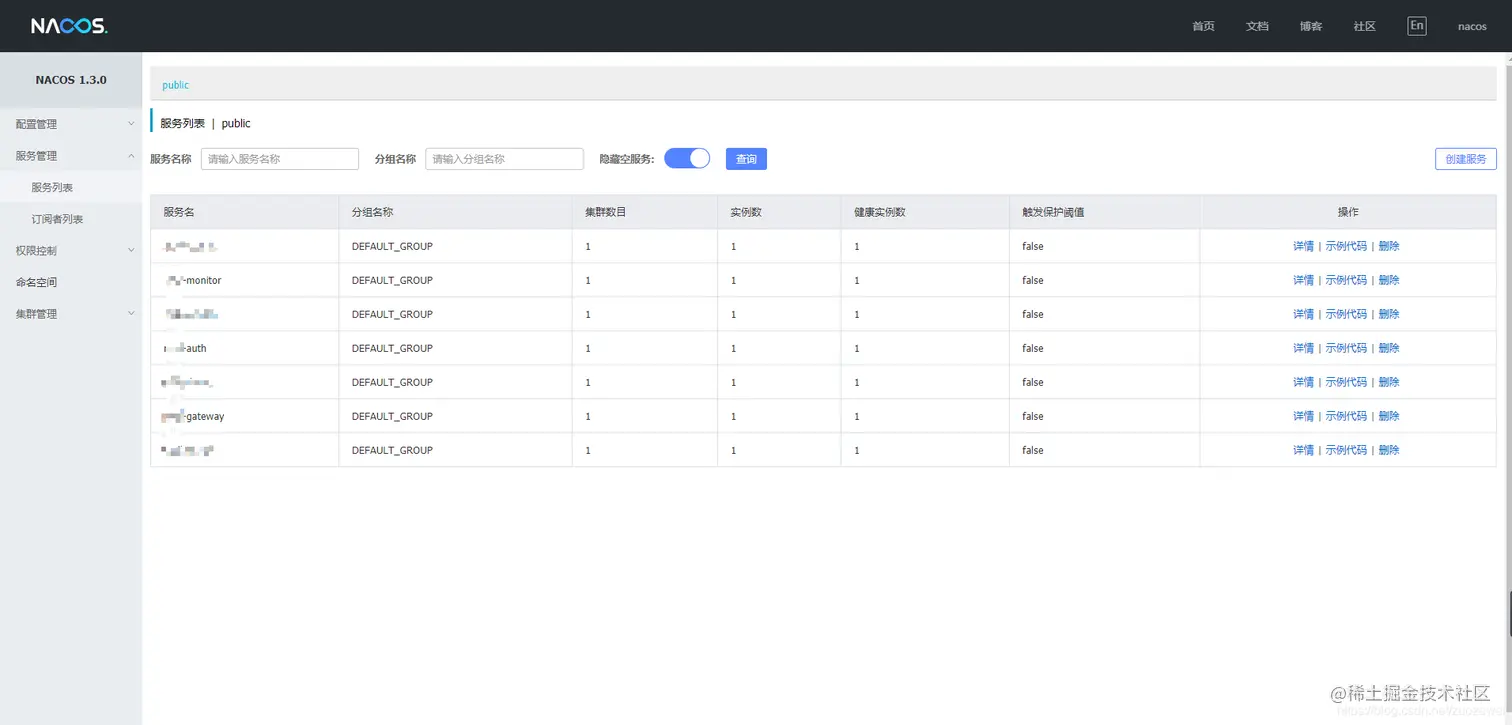
Task: Focus the 服务名称 input field
Action: tap(280, 159)
